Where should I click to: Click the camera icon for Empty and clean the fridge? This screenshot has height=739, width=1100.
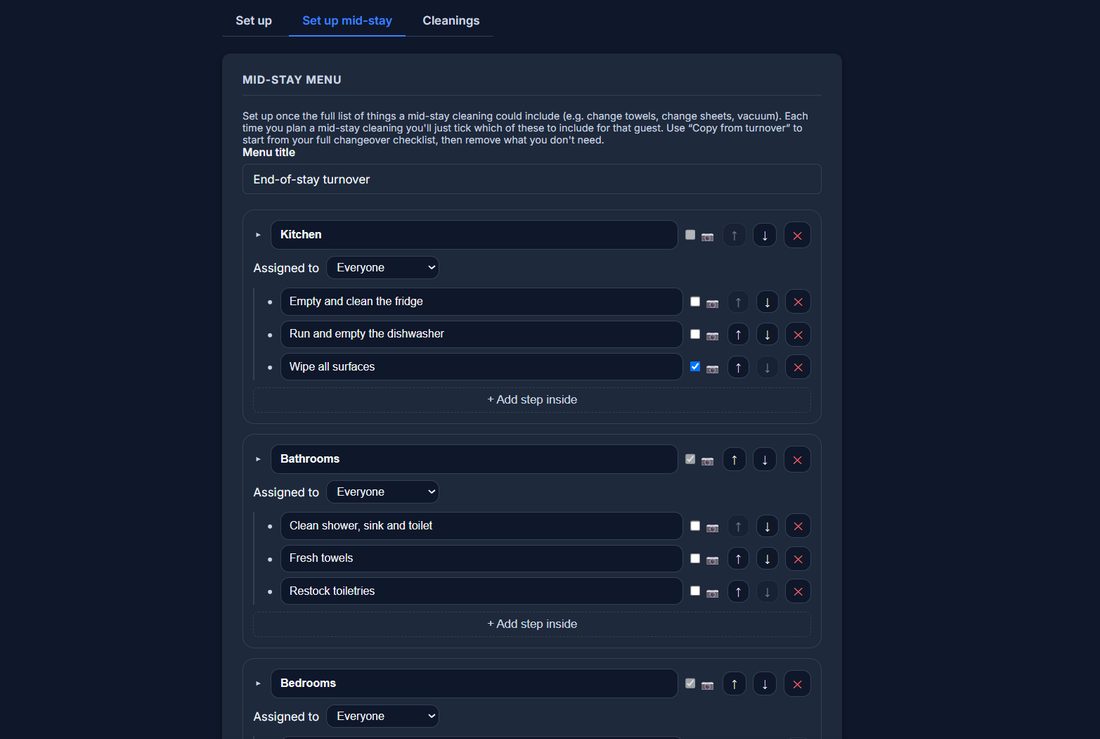click(712, 303)
